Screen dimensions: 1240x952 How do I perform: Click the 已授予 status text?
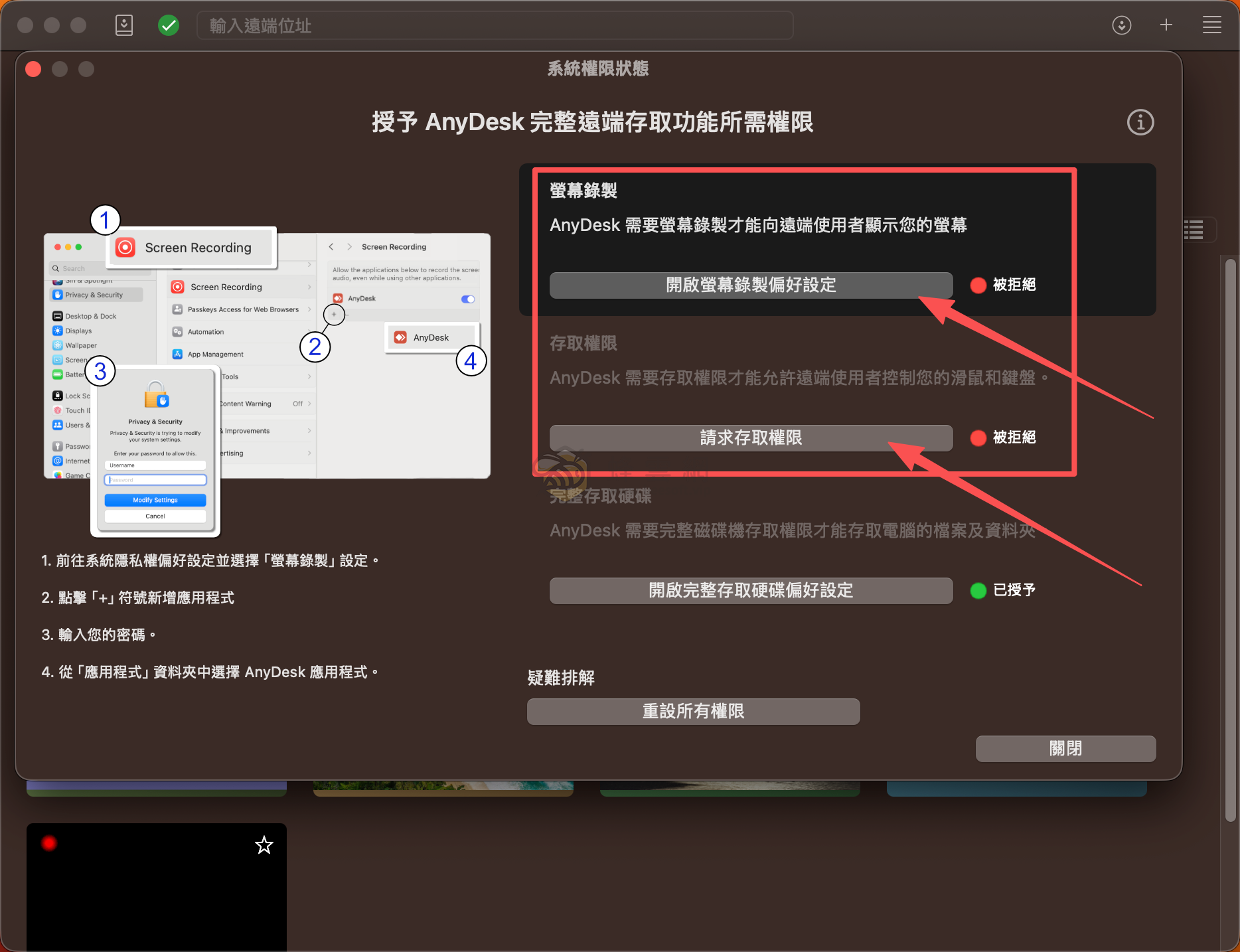click(x=1014, y=590)
